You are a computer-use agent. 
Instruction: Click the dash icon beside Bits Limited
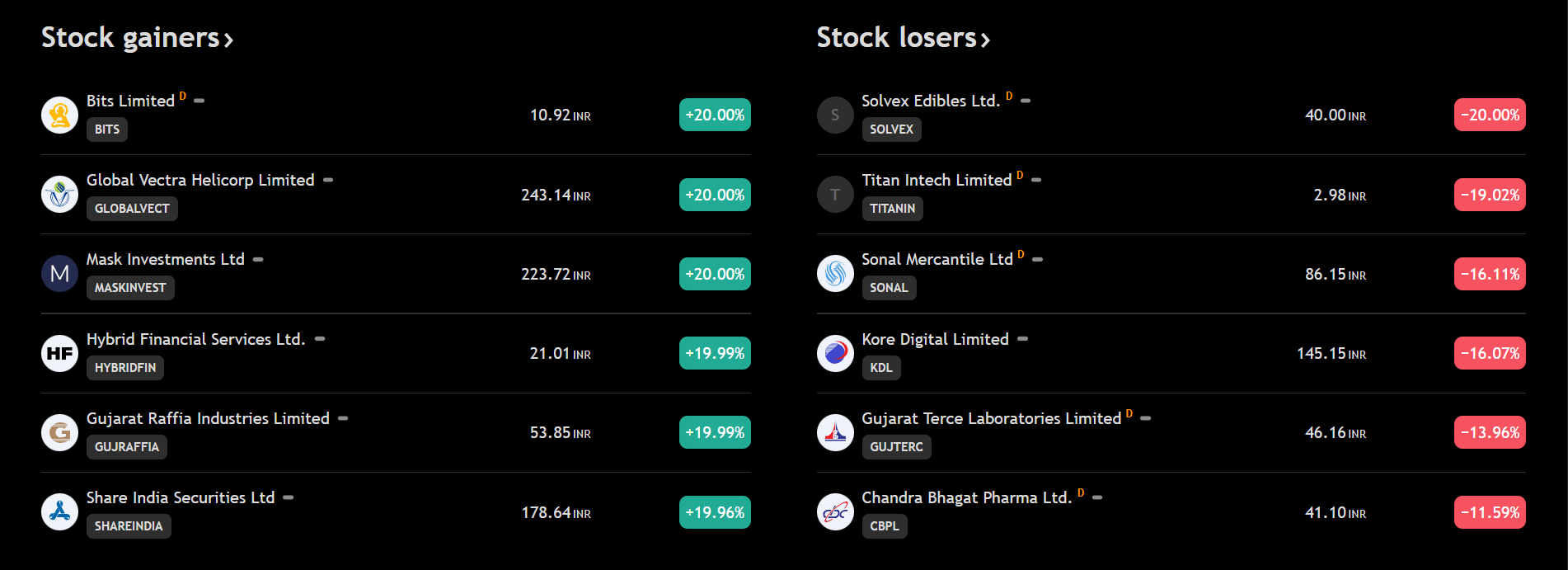tap(200, 101)
